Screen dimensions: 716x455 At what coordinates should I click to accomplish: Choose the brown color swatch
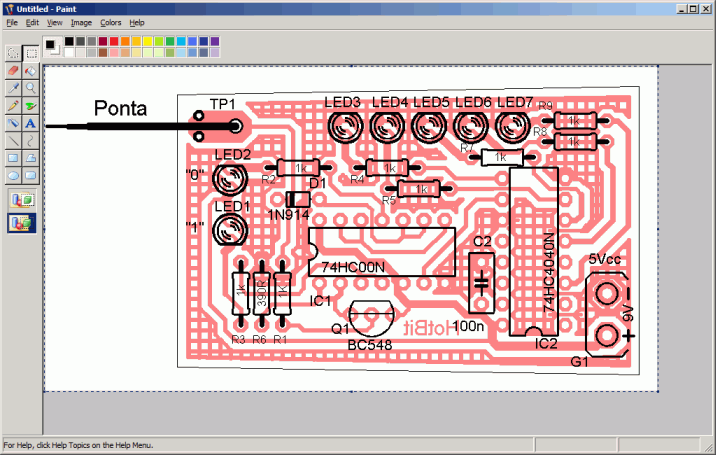pos(103,53)
